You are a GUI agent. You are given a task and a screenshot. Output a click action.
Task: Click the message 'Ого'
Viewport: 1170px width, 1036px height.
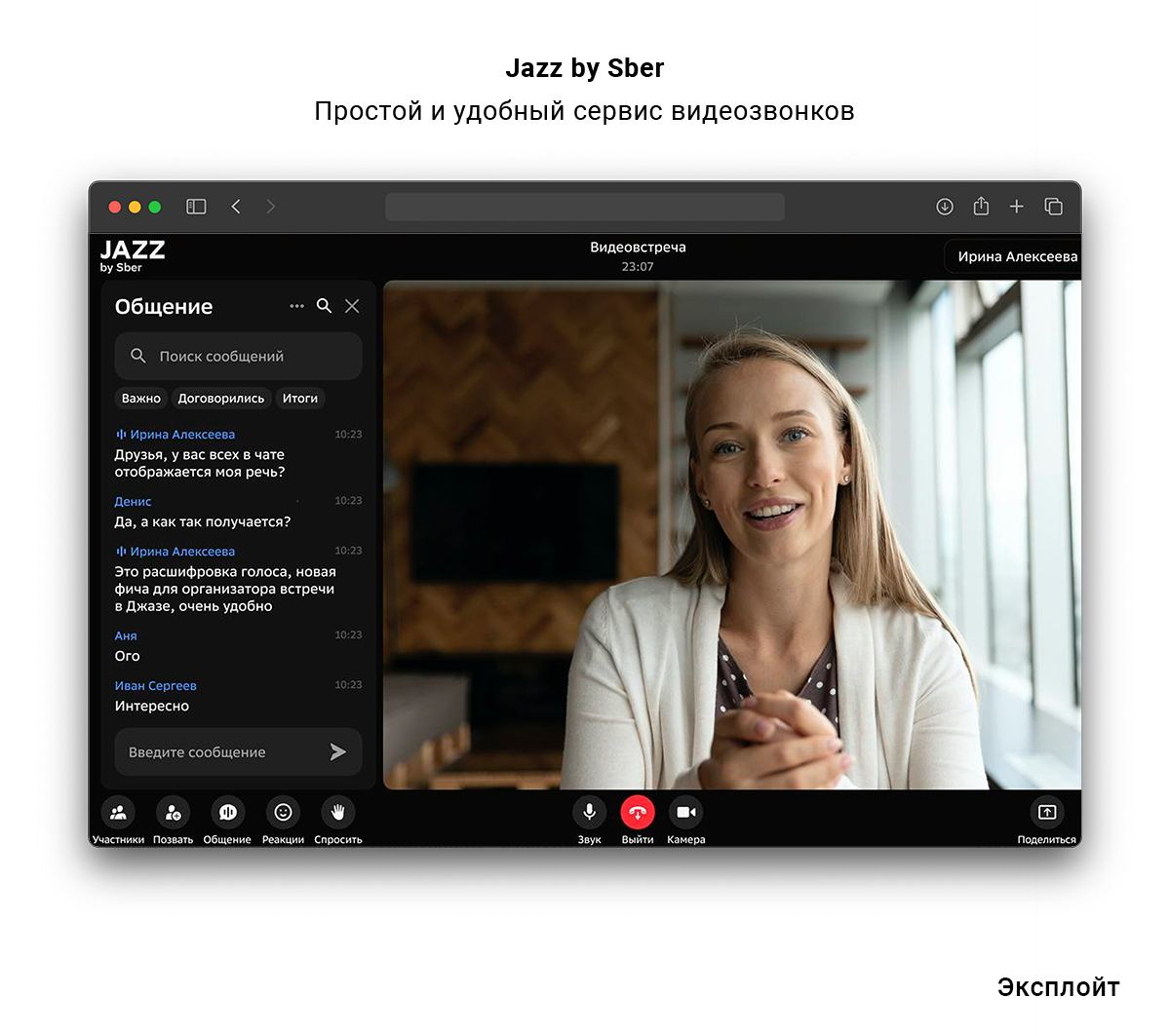point(128,656)
